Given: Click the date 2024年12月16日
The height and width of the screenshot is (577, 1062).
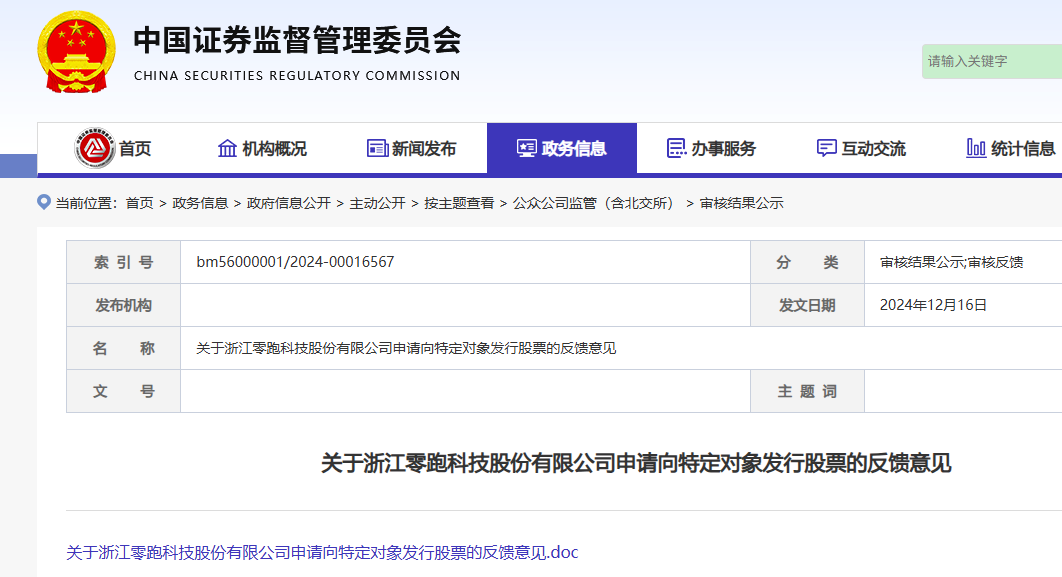Looking at the screenshot, I should pos(933,305).
